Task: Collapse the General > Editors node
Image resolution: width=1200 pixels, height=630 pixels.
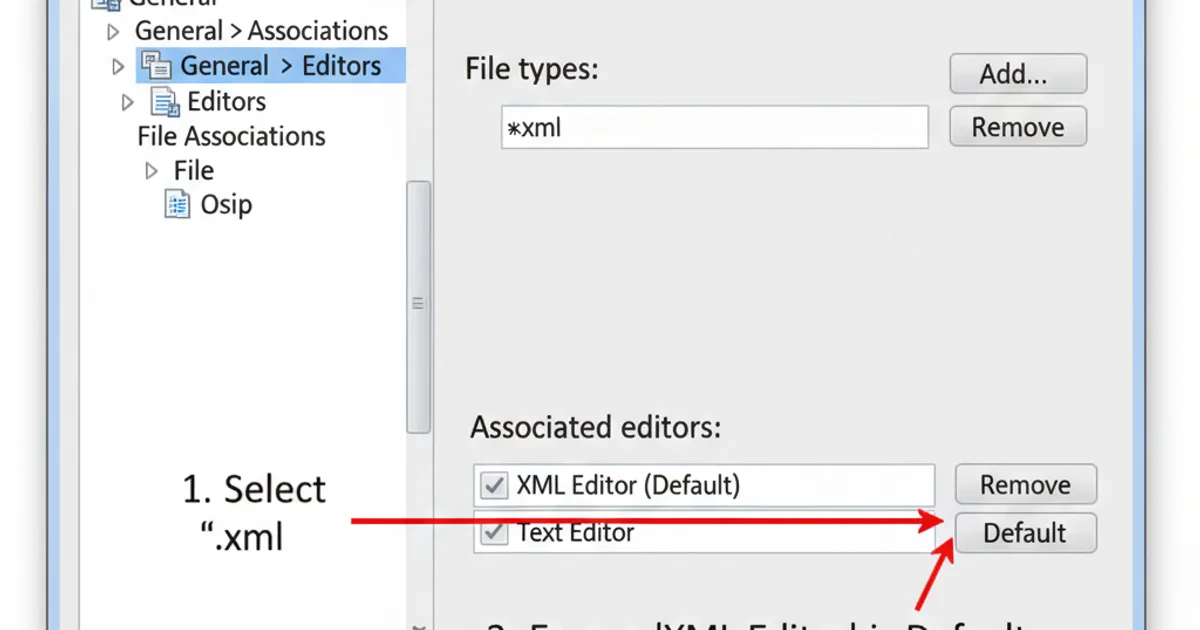Action: 120,64
